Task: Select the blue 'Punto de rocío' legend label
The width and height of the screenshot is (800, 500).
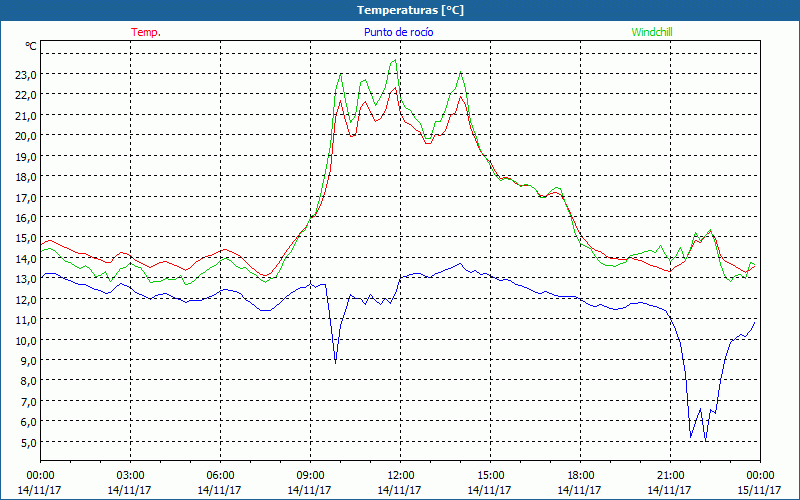Action: coord(398,32)
